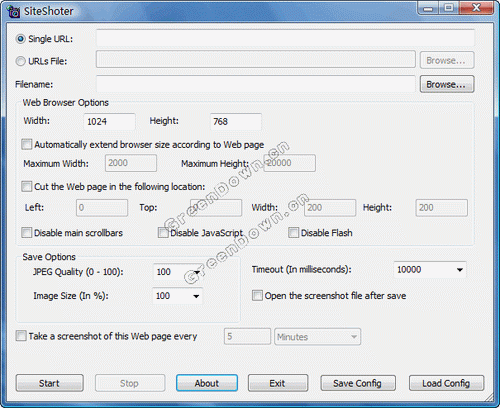Open the JPEG Quality dropdown
The height and width of the screenshot is (408, 500).
[197, 272]
